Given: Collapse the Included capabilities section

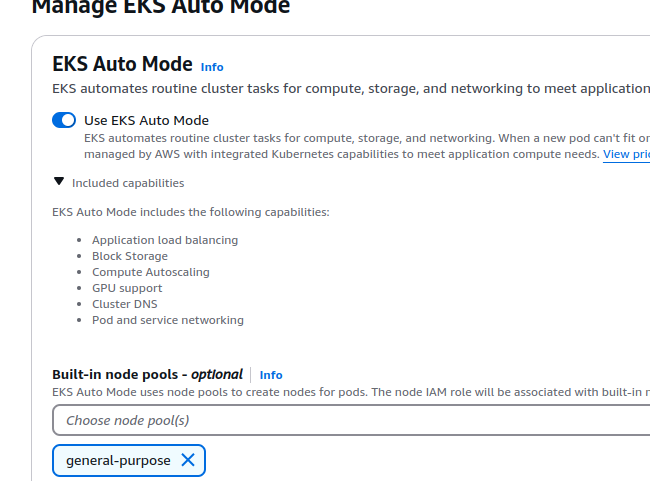Looking at the screenshot, I should pyautogui.click(x=59, y=182).
